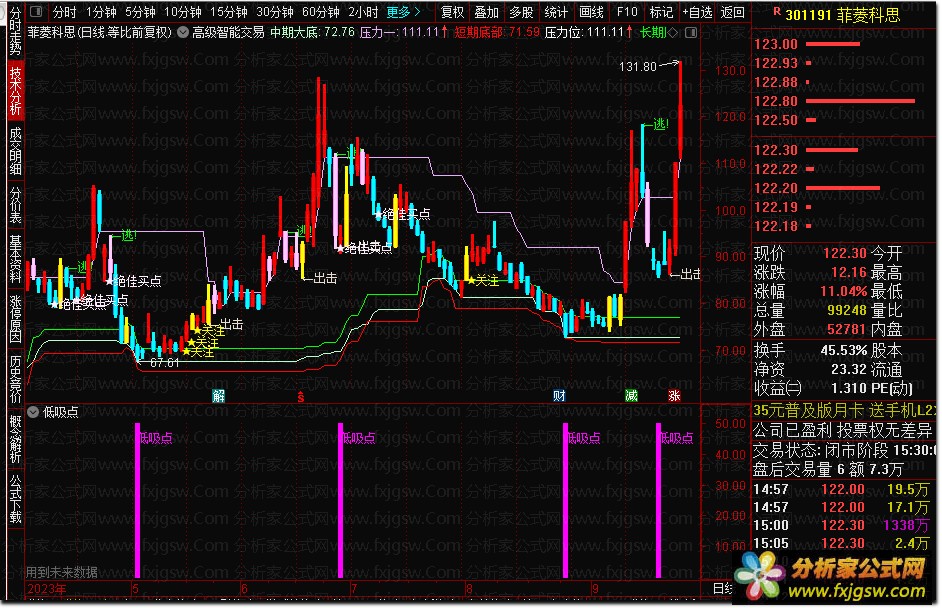
Task: Click the 高级智能交易 indicator name
Action: click(228, 32)
